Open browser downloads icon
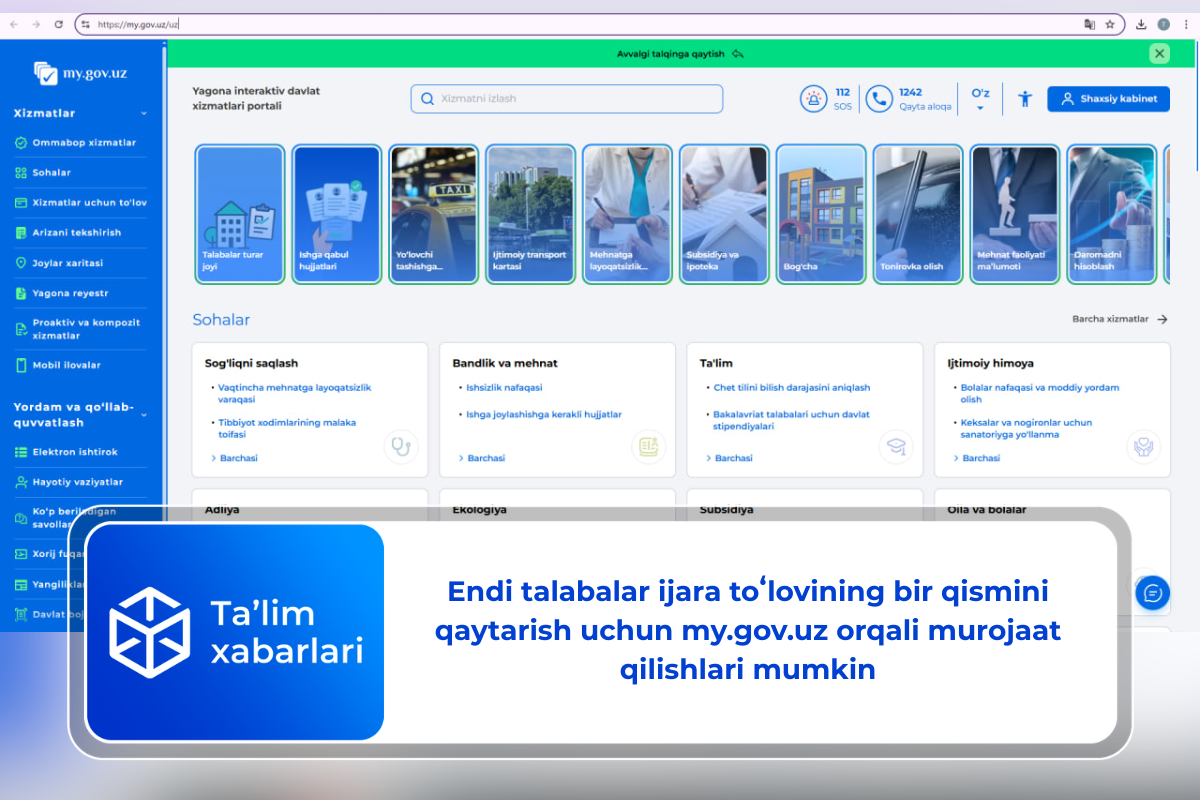 (x=1141, y=24)
